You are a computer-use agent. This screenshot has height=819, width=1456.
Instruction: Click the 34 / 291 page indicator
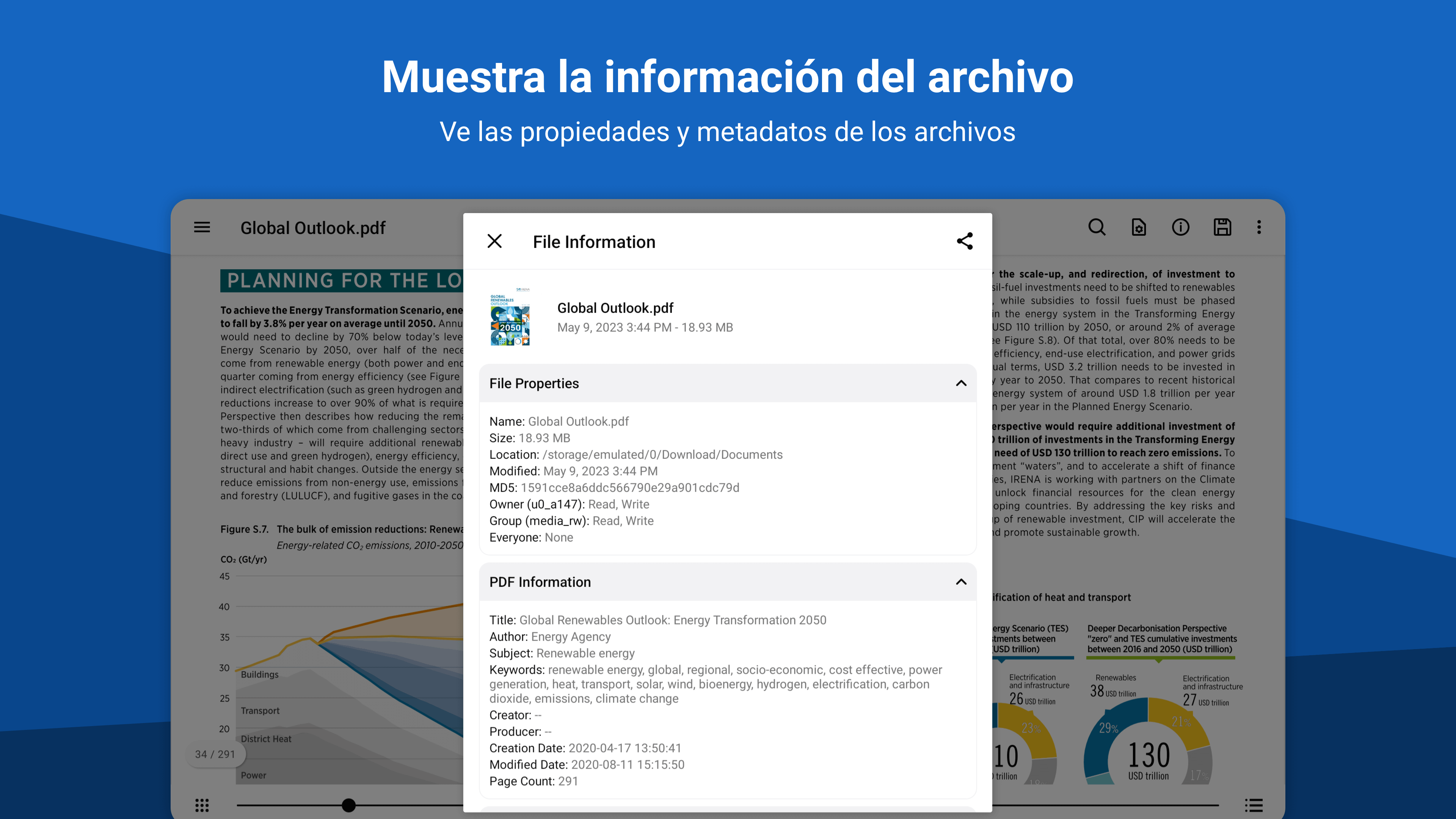point(215,754)
